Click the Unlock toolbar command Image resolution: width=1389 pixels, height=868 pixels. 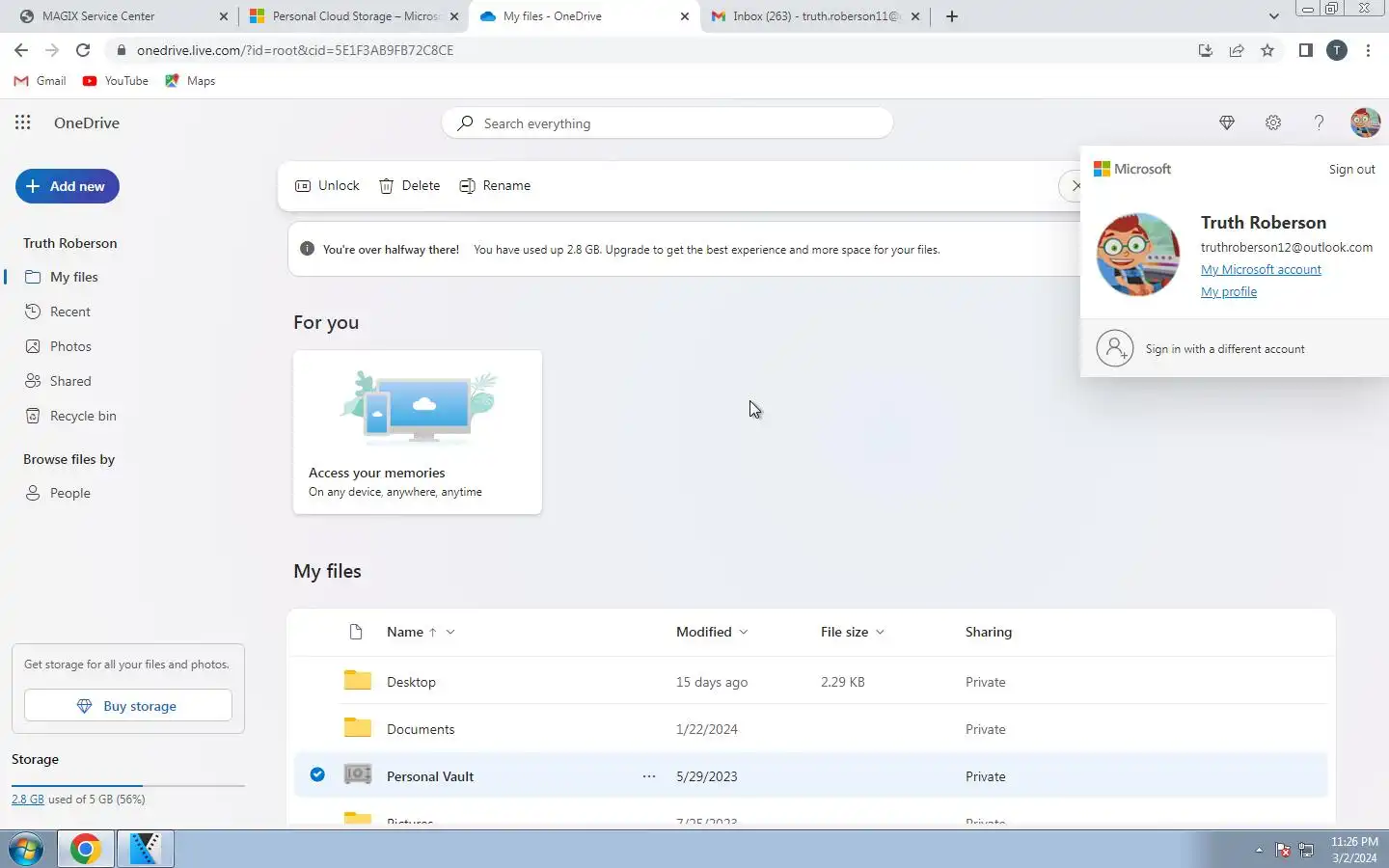pyautogui.click(x=327, y=185)
